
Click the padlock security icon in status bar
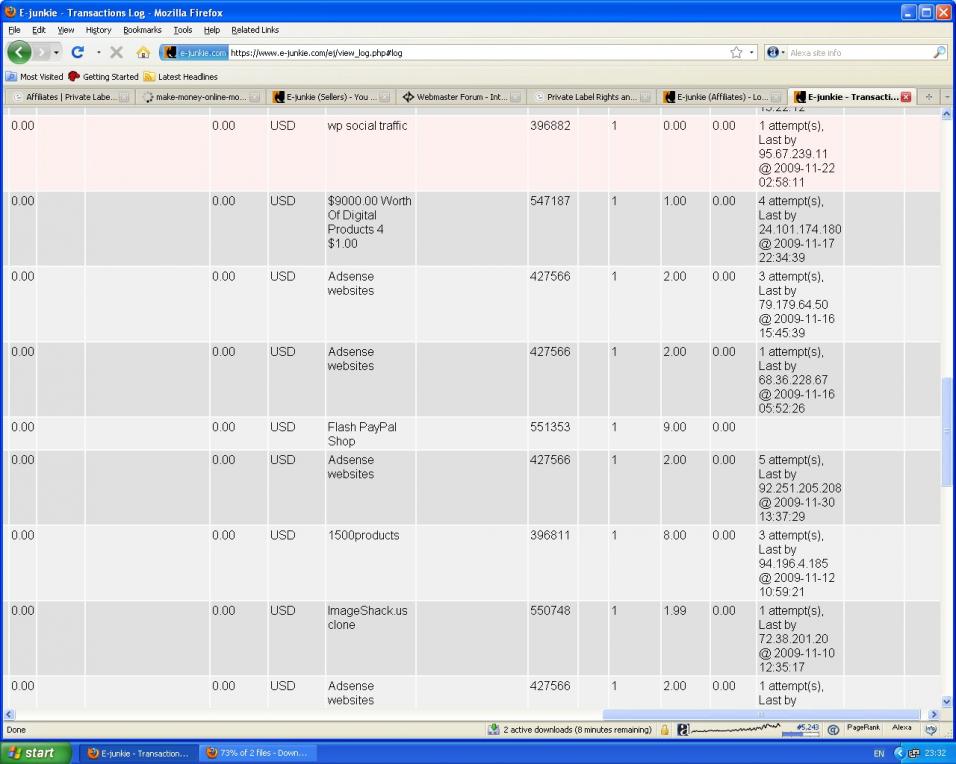pyautogui.click(x=664, y=730)
